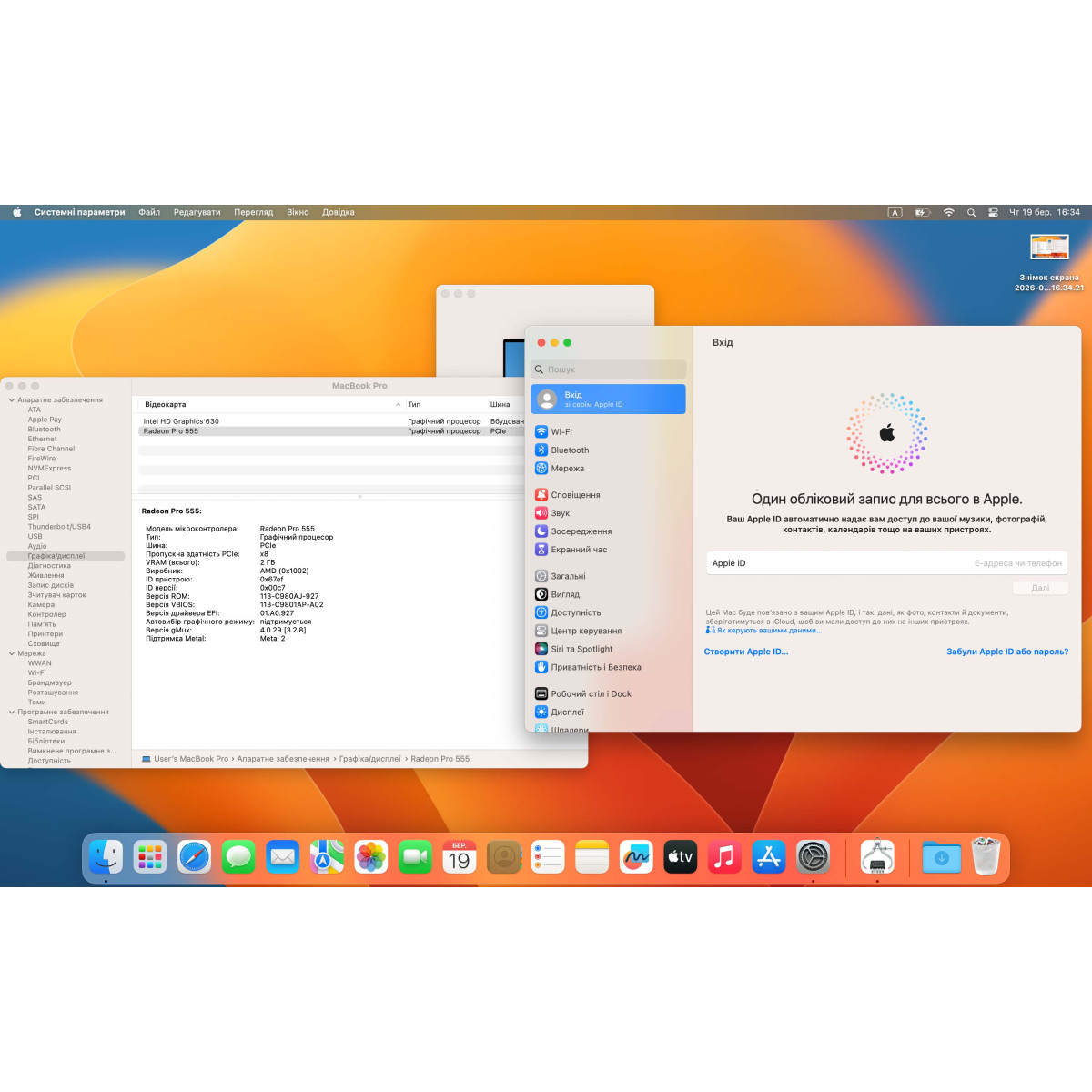
Task: Open Reminders app in the Dock
Action: click(x=548, y=856)
